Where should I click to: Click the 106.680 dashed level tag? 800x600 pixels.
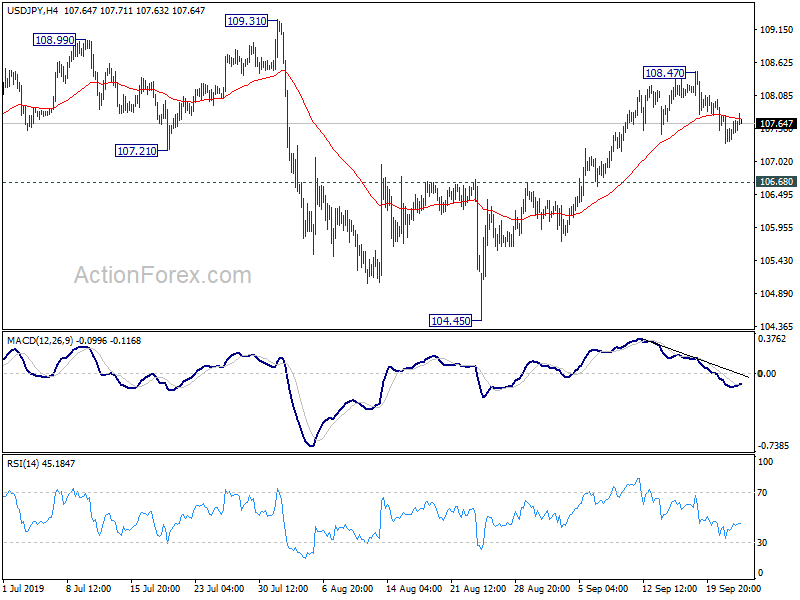coord(776,182)
